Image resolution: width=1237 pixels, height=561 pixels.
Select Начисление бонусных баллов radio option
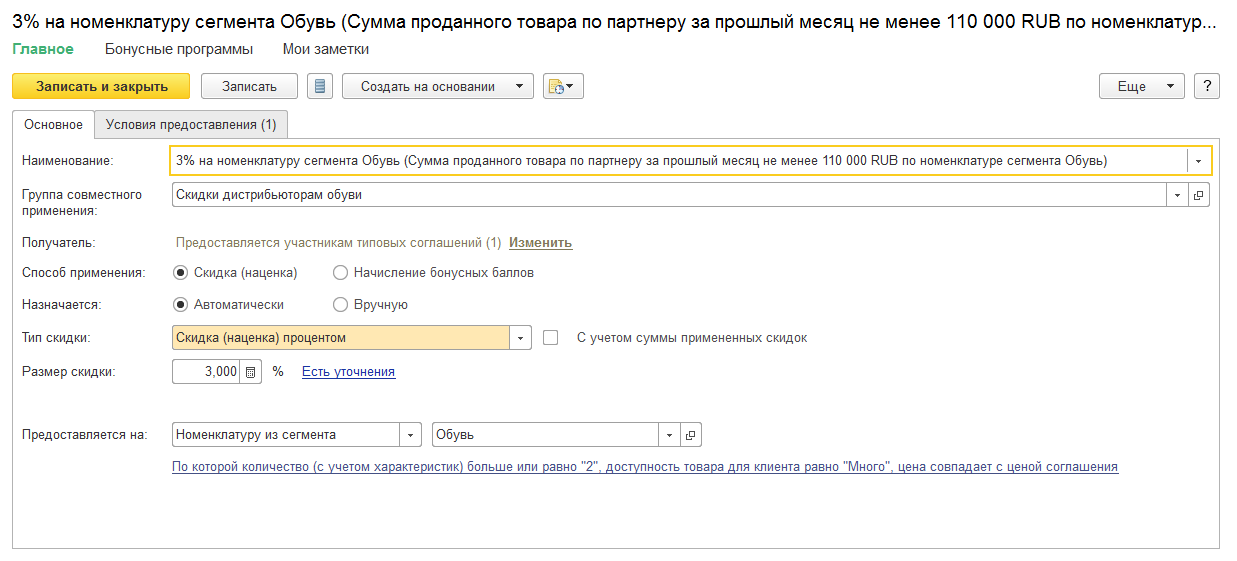click(x=340, y=272)
